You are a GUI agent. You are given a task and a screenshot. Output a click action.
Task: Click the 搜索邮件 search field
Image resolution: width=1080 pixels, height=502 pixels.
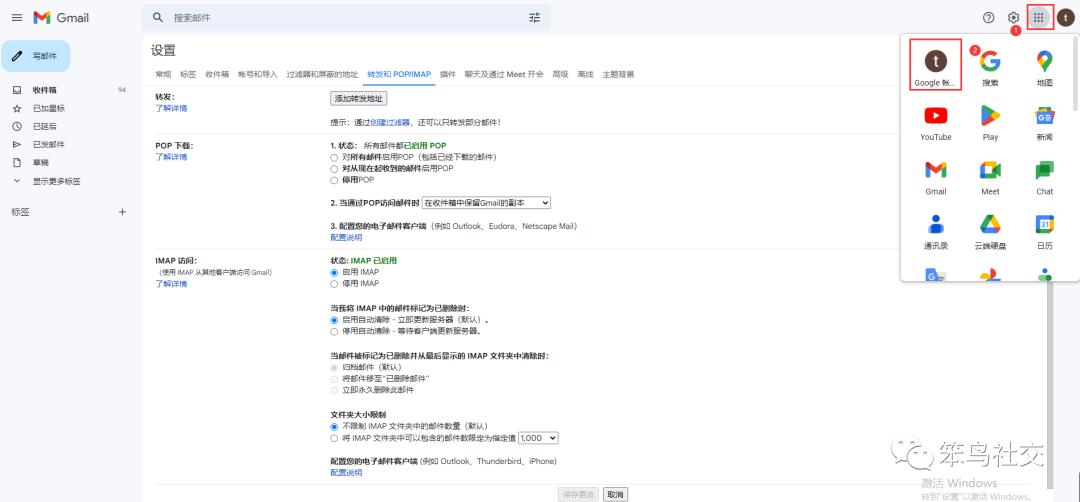340,18
